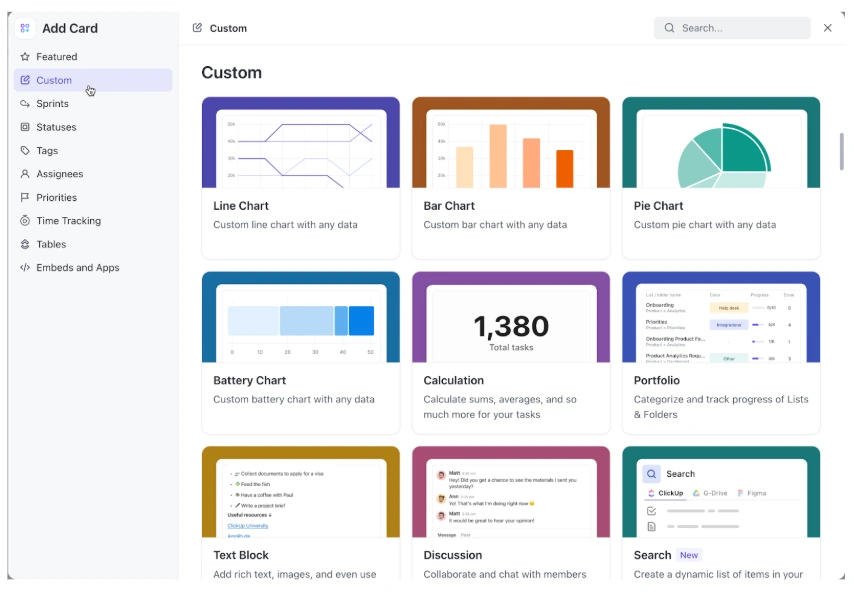This screenshot has height=598, width=854.
Task: Click the New badge on Search card
Action: click(689, 555)
